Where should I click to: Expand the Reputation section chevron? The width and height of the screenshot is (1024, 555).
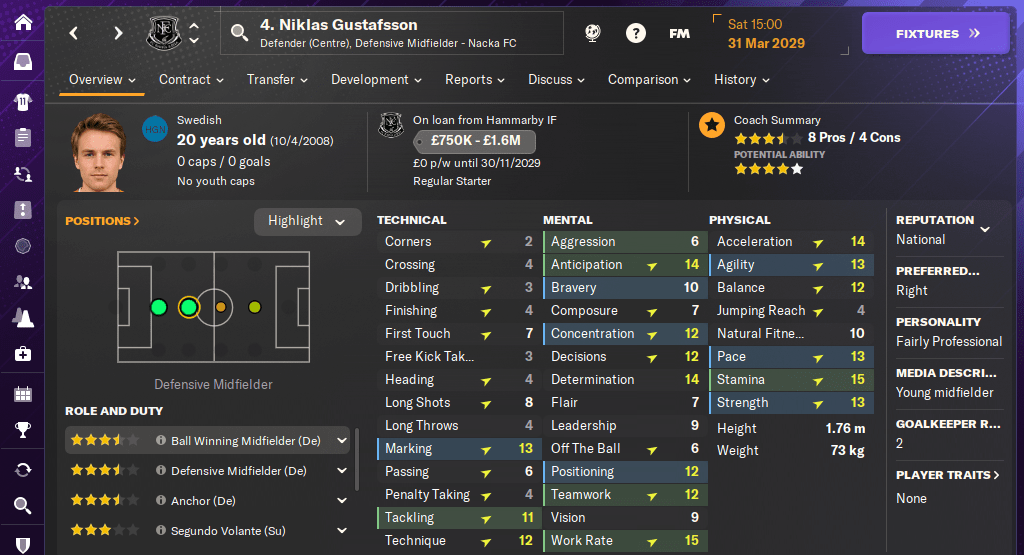[985, 229]
